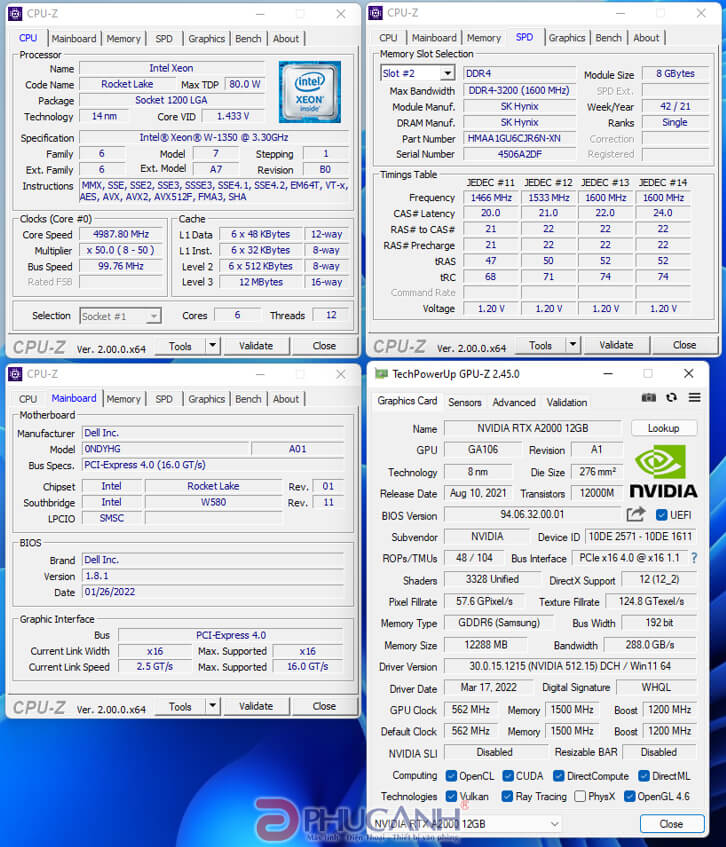This screenshot has width=726, height=847.
Task: Click the Close button in GPU-Z
Action: point(671,824)
